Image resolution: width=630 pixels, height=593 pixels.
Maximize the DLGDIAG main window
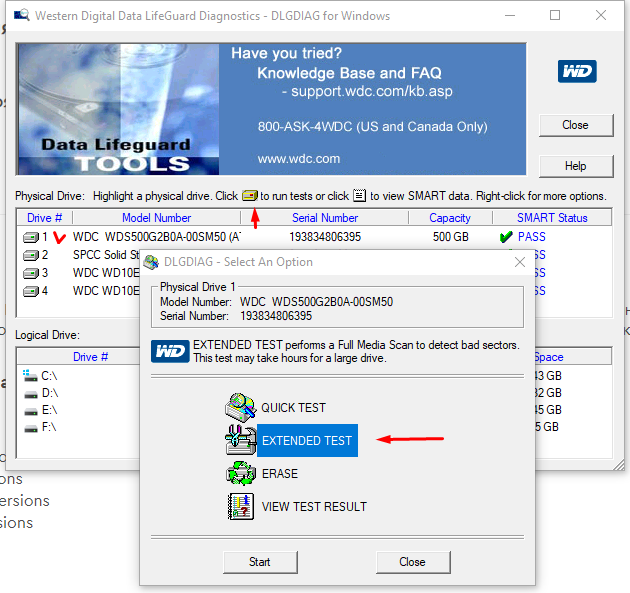(555, 15)
